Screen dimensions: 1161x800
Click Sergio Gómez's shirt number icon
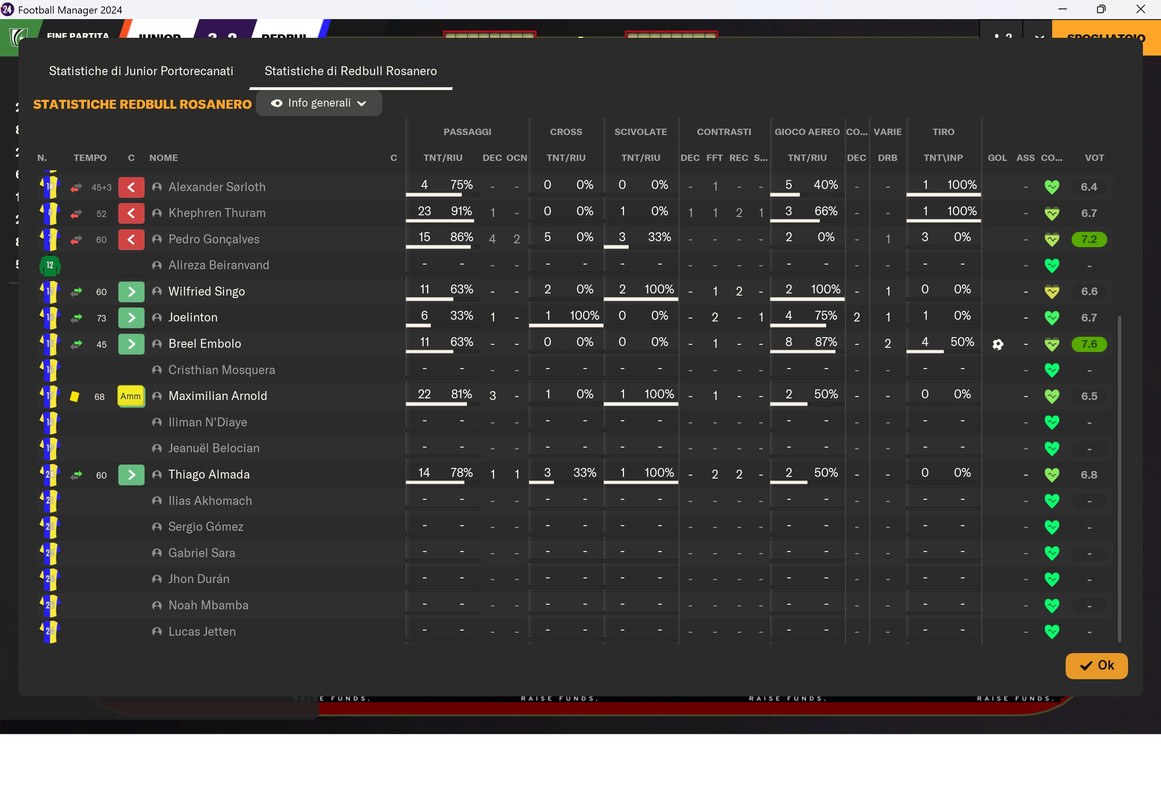point(50,527)
